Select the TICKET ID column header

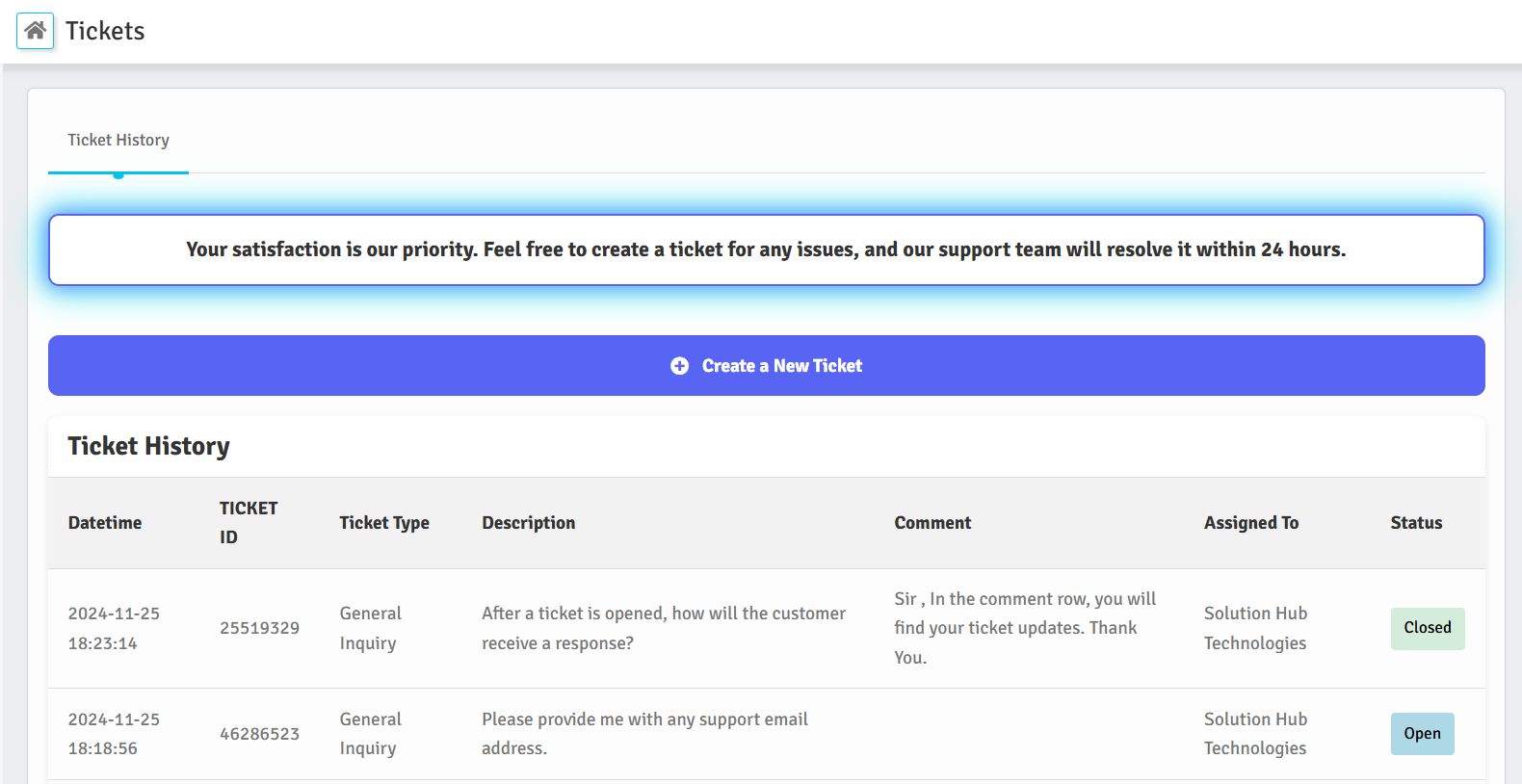pos(249,523)
